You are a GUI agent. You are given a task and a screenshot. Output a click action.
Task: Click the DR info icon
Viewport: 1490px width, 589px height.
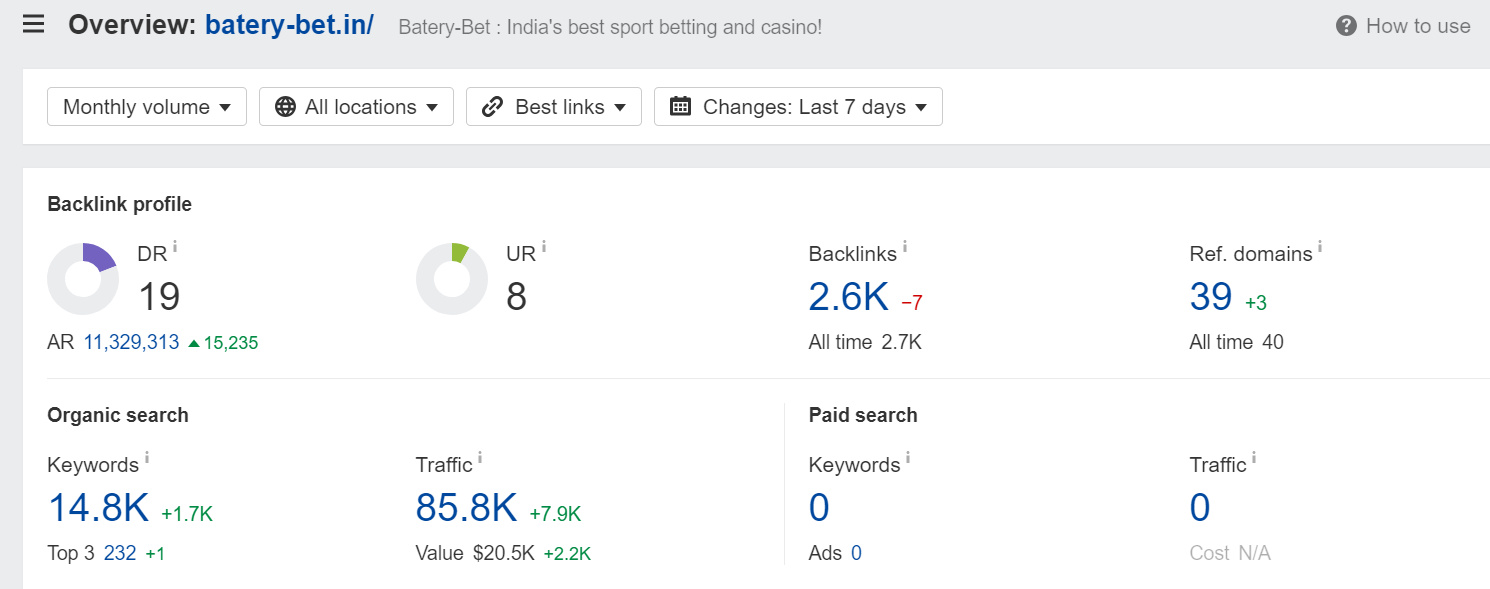pyautogui.click(x=175, y=246)
